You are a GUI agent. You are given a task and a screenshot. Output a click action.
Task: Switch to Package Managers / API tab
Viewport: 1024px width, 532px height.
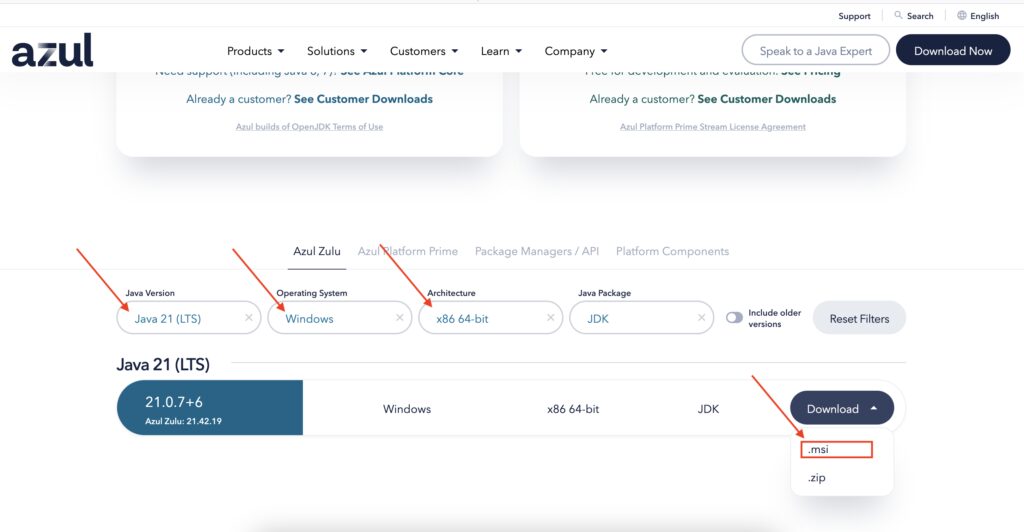coord(537,251)
